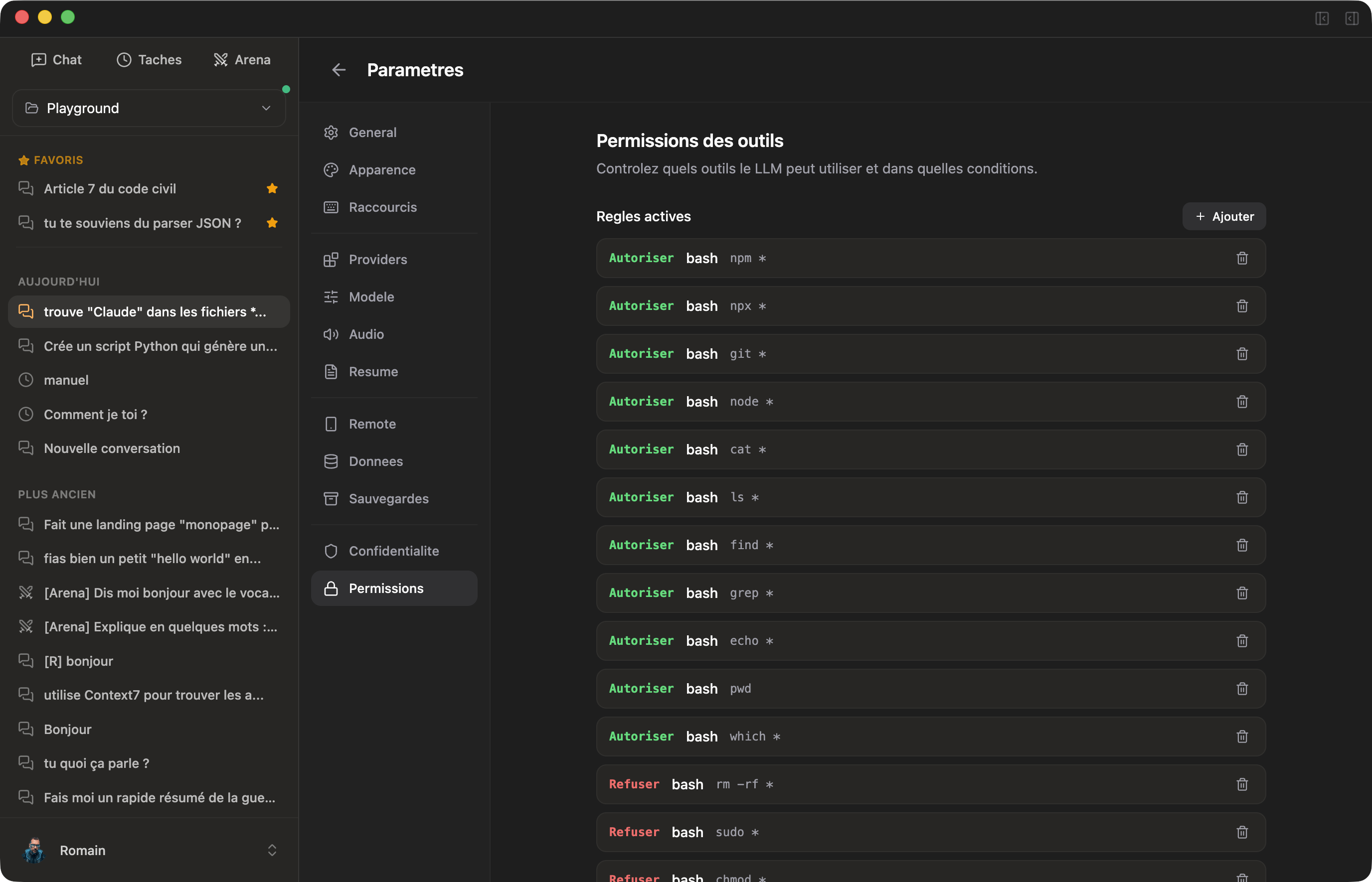Screen dimensions: 1372x882
Task: Unstar the 'Article 7 du code civil' favorite
Action: 272,188
